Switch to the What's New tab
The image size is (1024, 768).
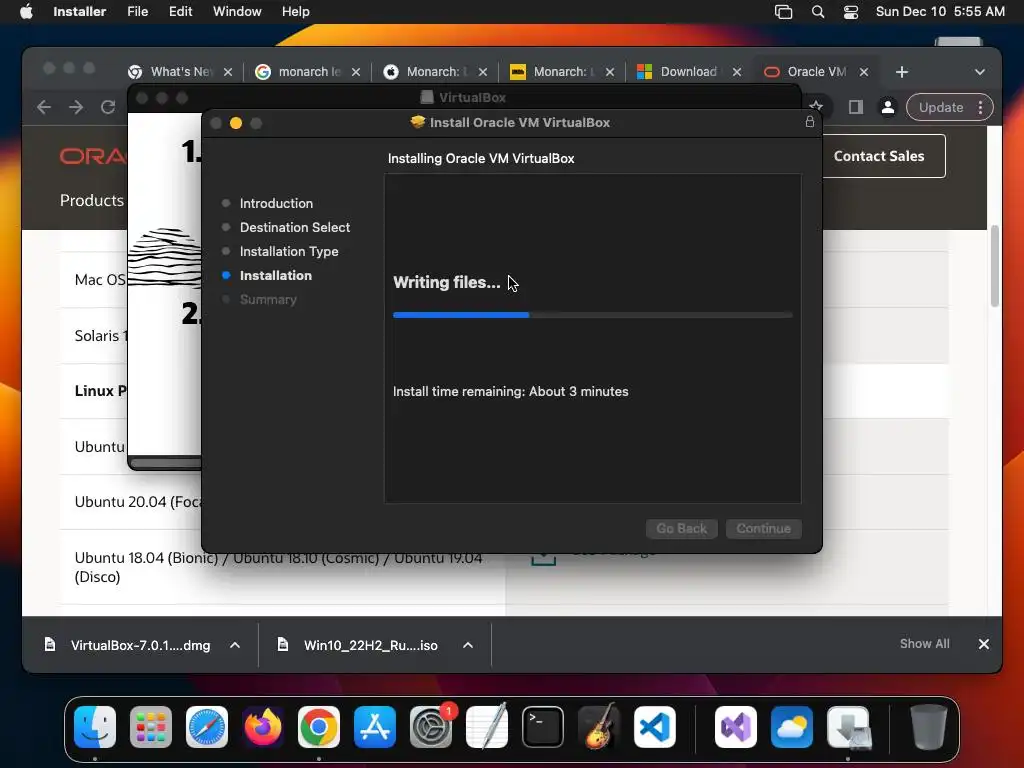tap(180, 72)
